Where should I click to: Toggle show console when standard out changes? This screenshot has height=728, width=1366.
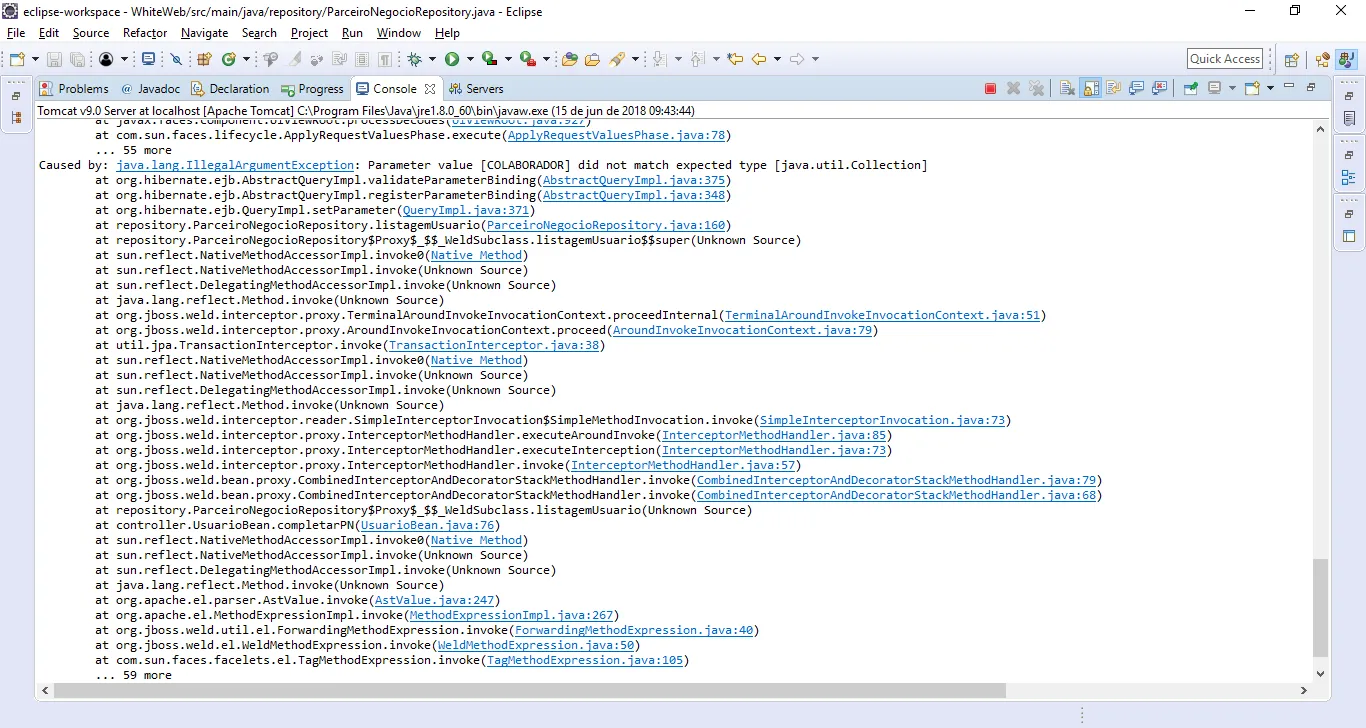(1136, 88)
